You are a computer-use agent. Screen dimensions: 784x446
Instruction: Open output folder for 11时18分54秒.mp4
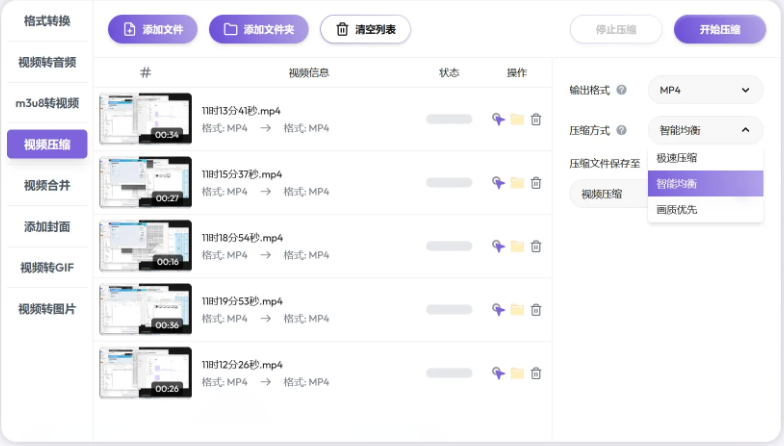517,246
